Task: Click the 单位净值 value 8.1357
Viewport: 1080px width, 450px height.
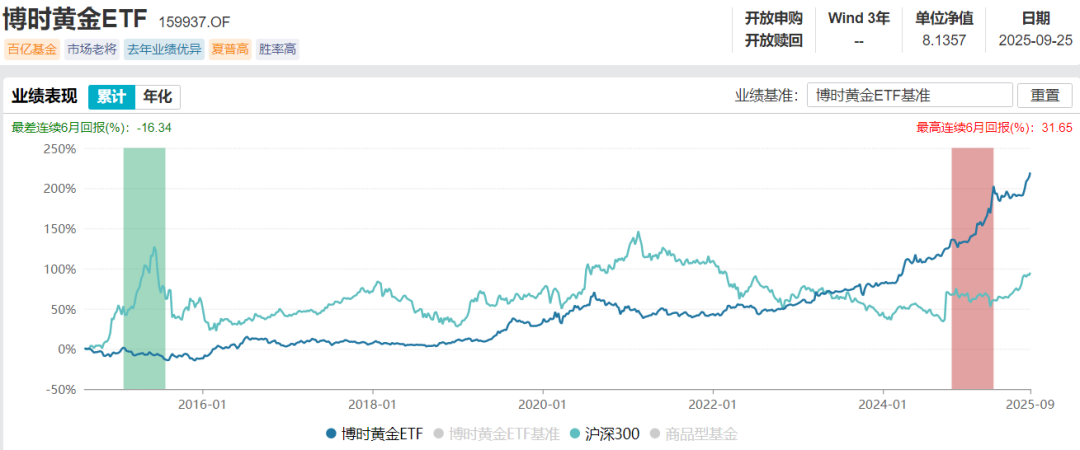Action: 944,40
